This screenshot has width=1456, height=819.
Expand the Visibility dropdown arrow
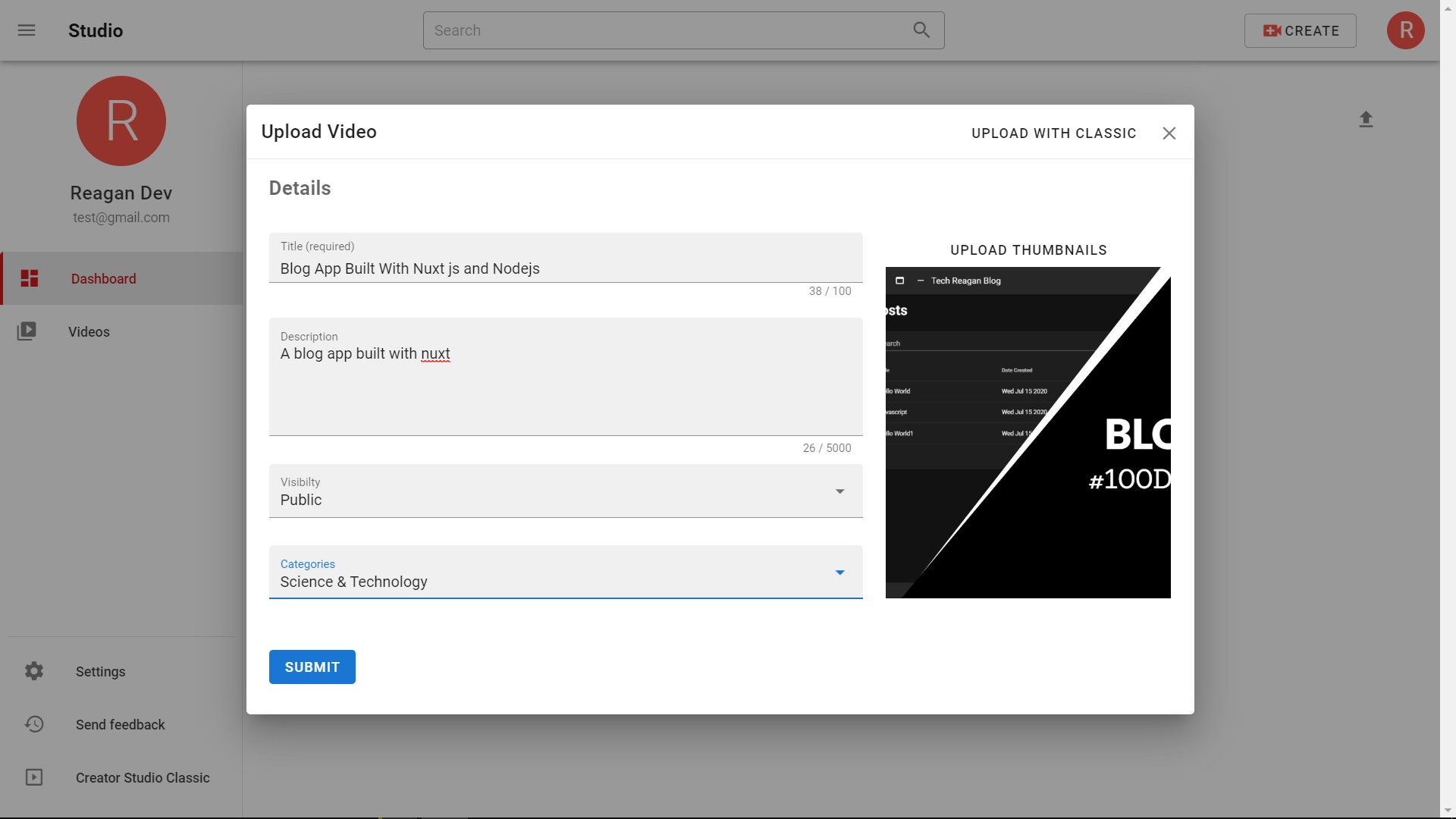[839, 491]
